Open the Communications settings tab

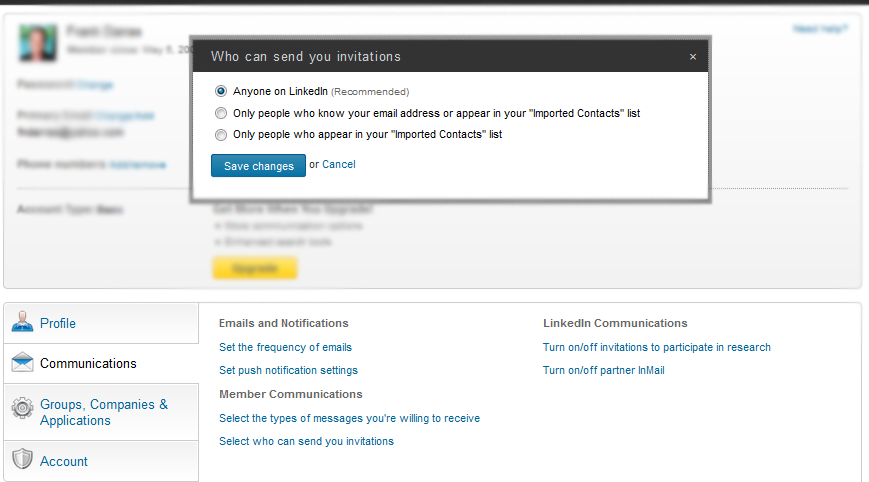101,363
